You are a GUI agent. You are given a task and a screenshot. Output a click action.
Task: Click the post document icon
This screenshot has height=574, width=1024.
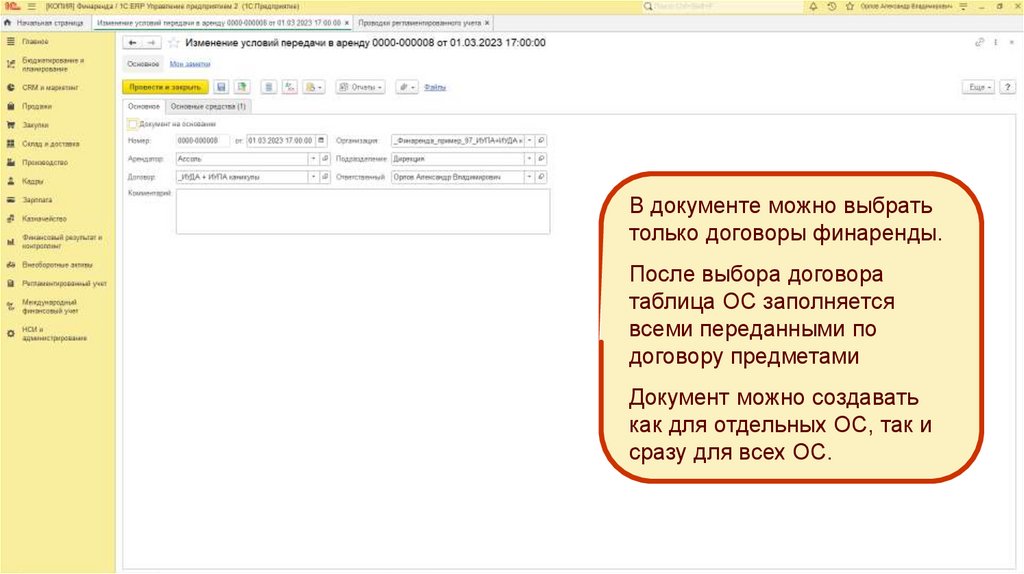click(x=241, y=88)
